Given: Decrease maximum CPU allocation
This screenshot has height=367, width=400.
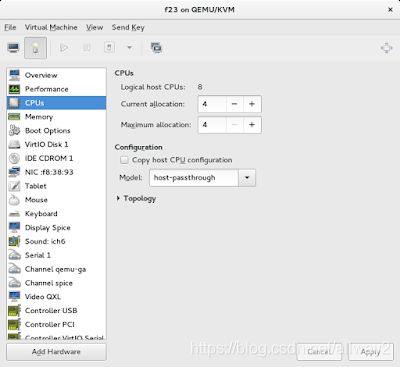Looking at the screenshot, I should click(x=235, y=125).
